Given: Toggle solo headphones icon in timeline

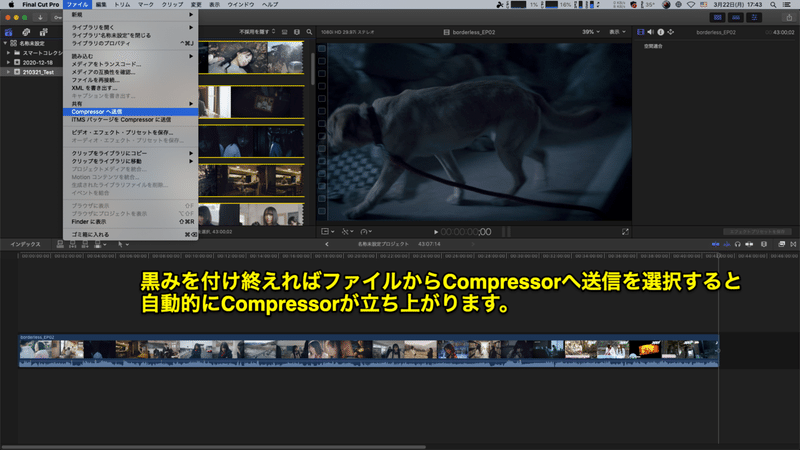Looking at the screenshot, I should coord(738,244).
